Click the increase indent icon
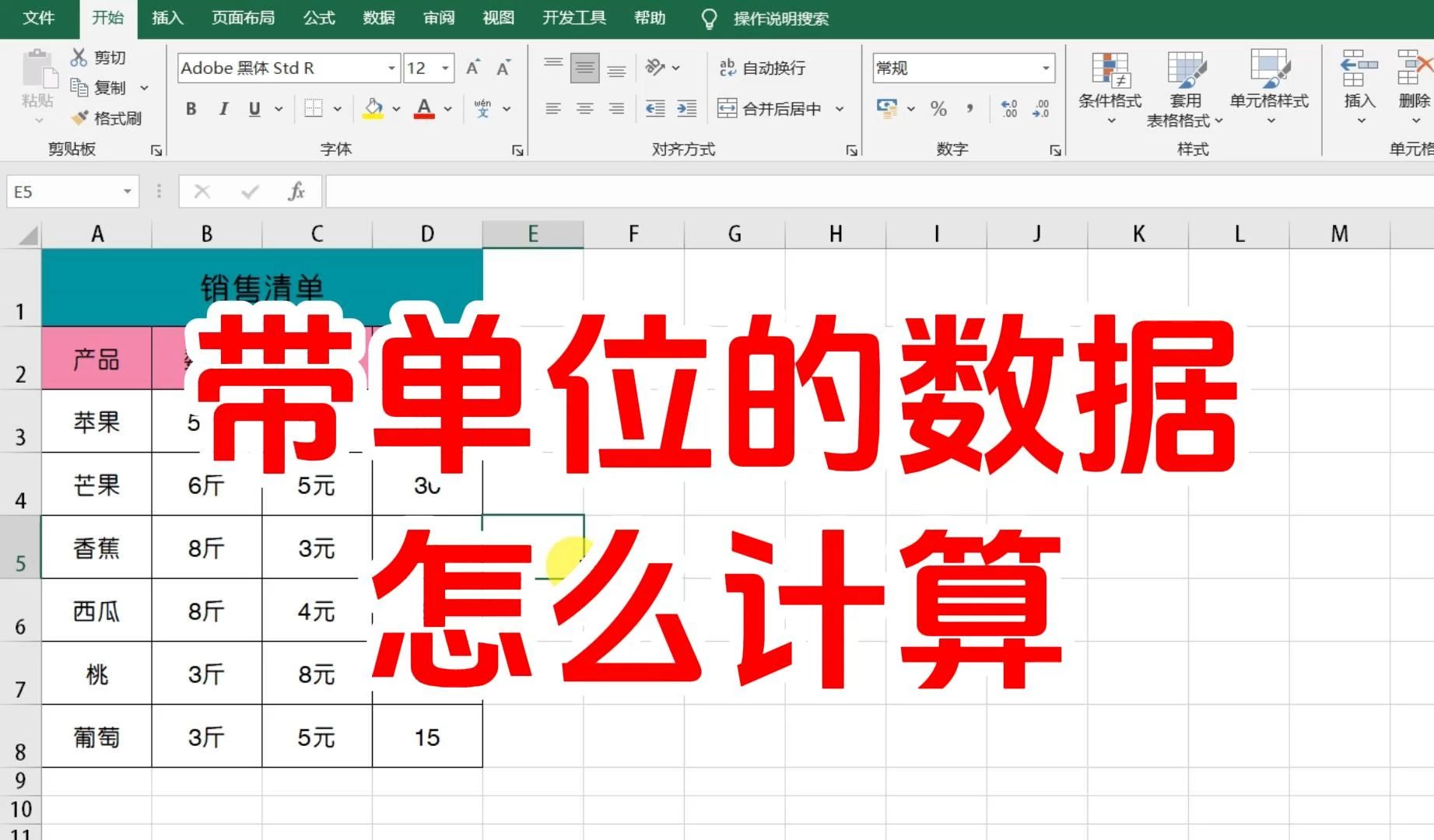The width and height of the screenshot is (1434, 840). pos(686,109)
